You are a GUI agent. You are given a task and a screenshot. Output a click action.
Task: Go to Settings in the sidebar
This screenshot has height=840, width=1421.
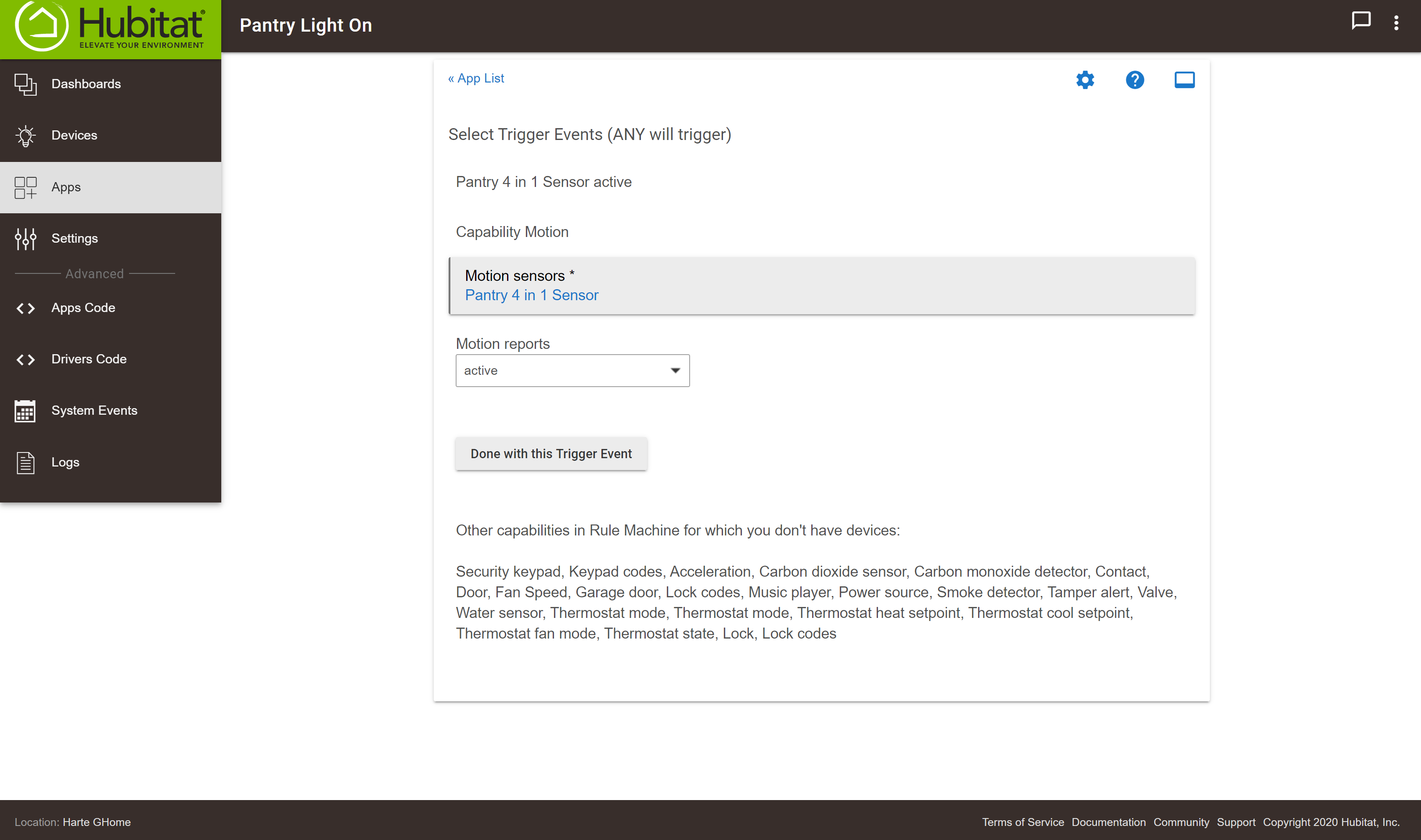click(75, 239)
